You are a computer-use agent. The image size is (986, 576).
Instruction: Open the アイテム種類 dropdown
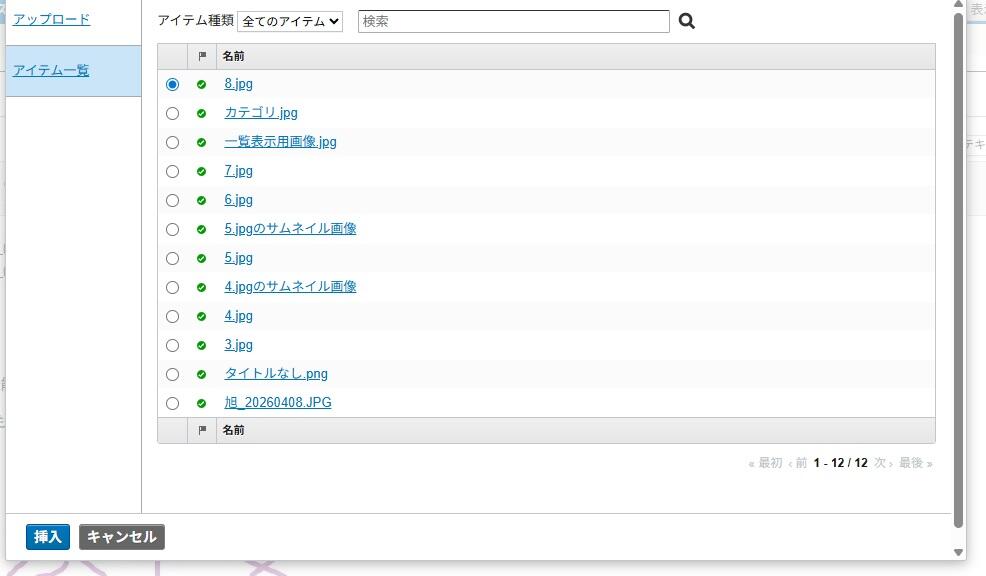point(290,21)
